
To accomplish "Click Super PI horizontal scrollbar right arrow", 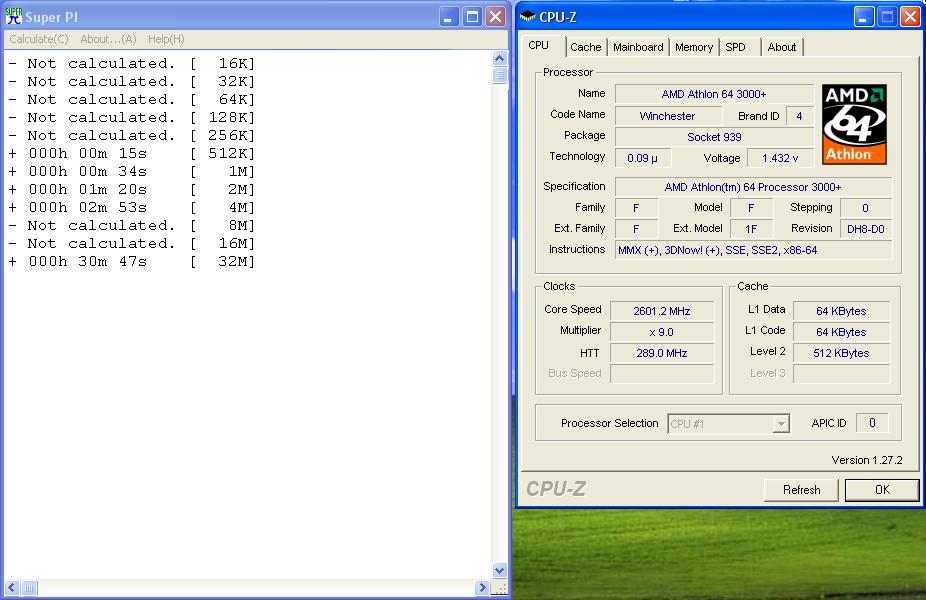I will point(482,588).
